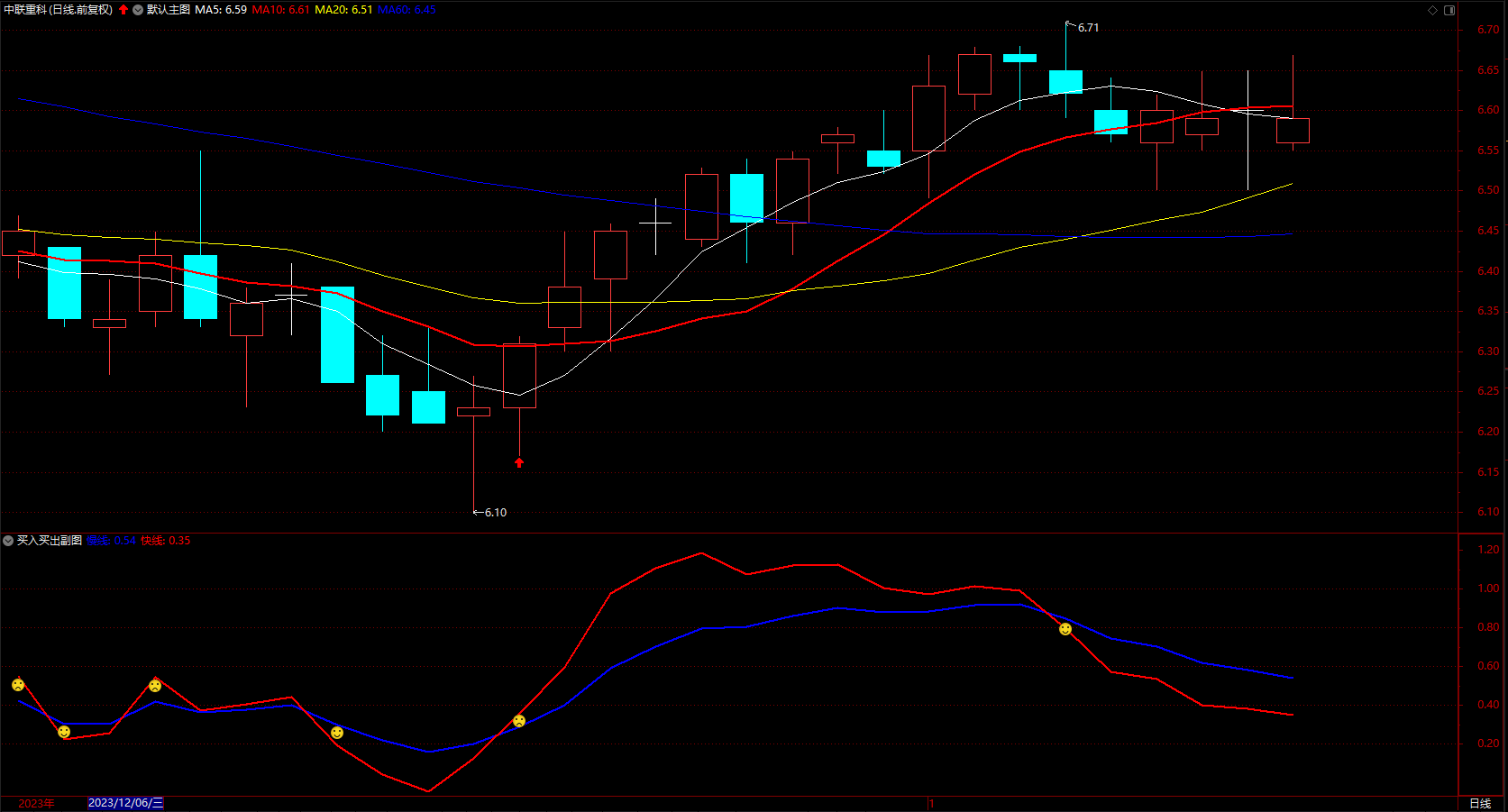This screenshot has width=1508, height=812.
Task: Click the frowning face marker at chart start
Action: 18,685
